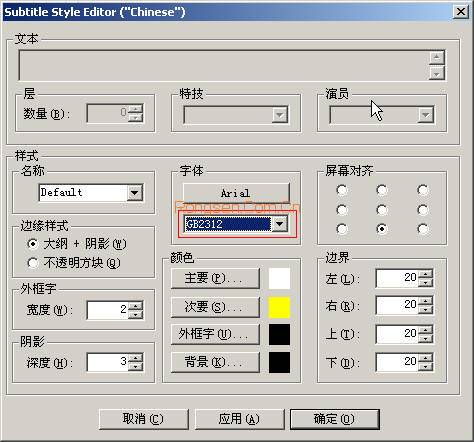Increase the 右(R) right margin spinner
Image resolution: width=474 pixels, height=442 pixels.
click(425, 301)
